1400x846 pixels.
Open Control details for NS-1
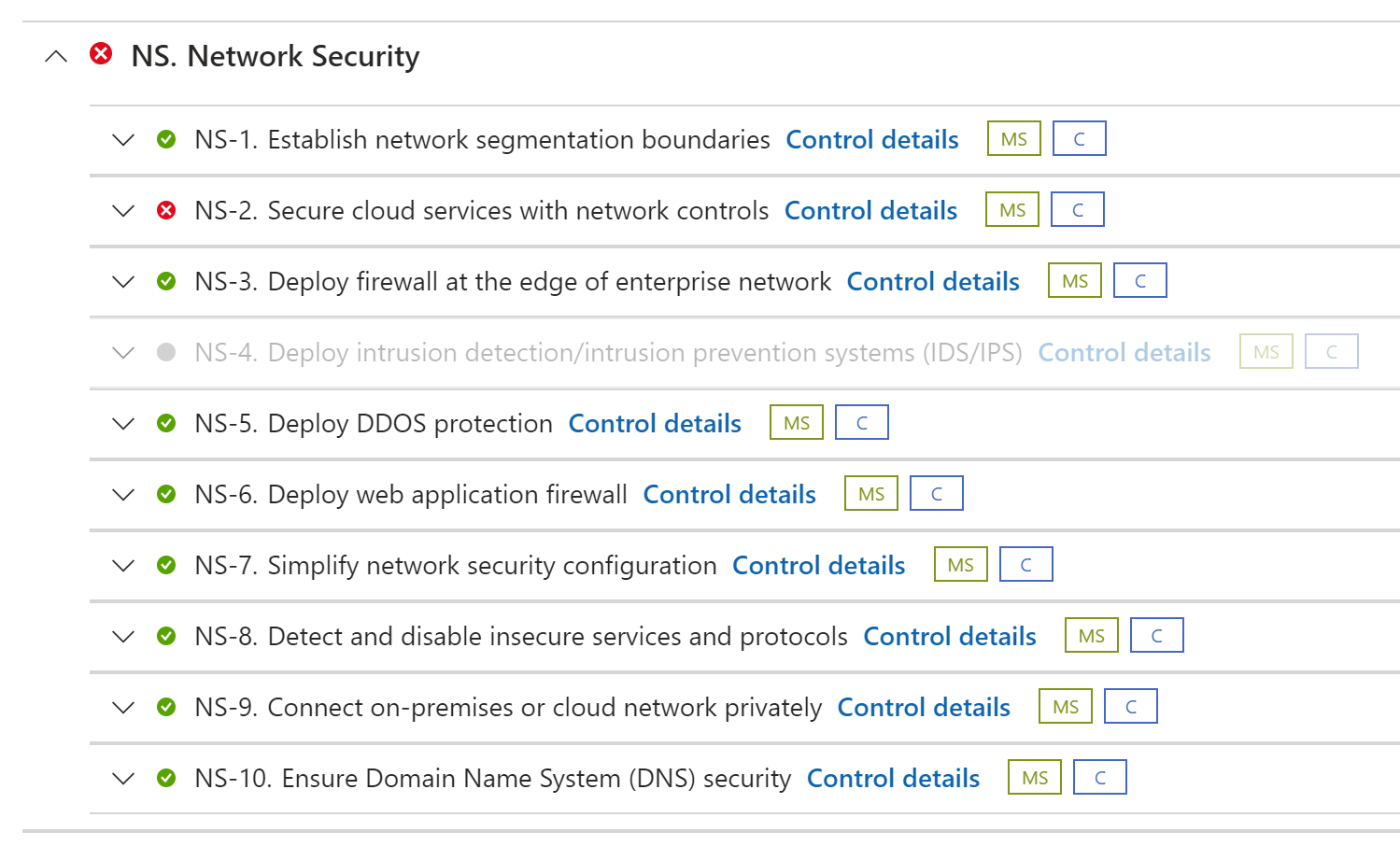click(x=871, y=139)
